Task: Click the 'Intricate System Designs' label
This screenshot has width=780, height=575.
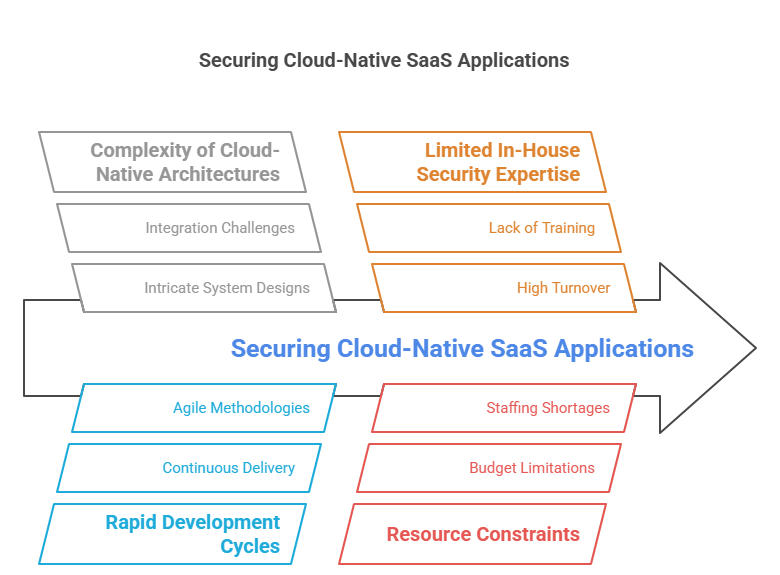Action: point(227,288)
